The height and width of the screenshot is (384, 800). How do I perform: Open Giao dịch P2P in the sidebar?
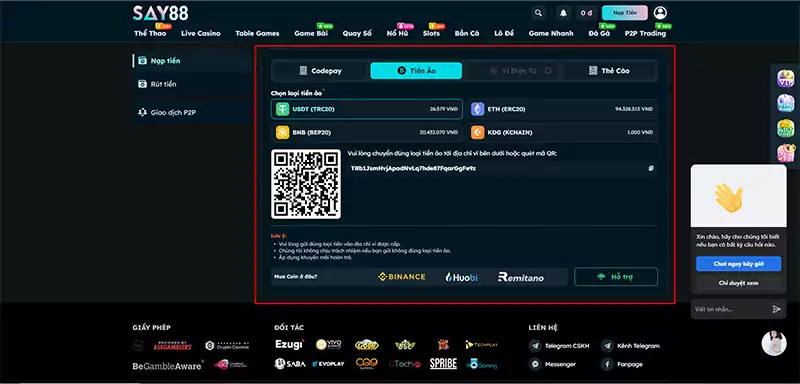point(192,112)
